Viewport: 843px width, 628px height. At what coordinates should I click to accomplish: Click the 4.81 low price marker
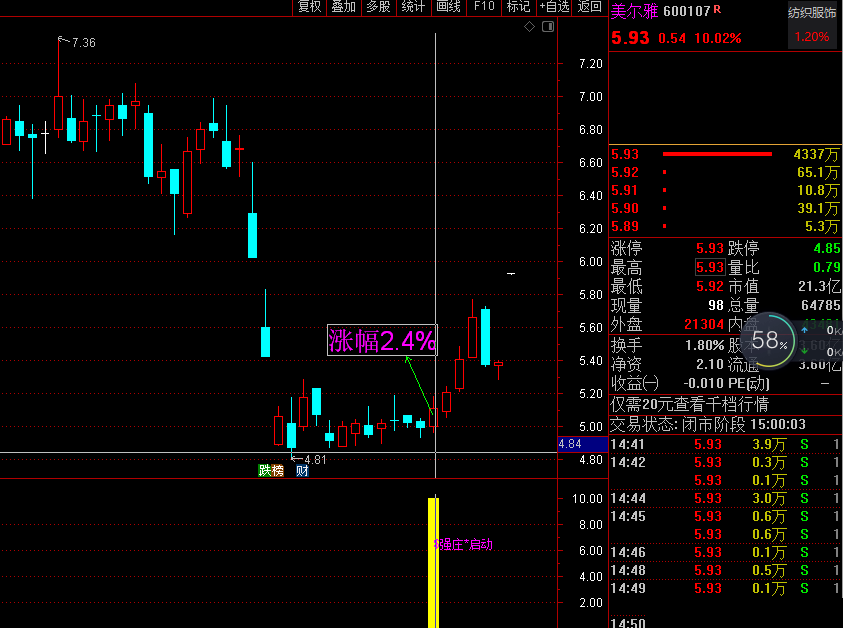(x=315, y=460)
